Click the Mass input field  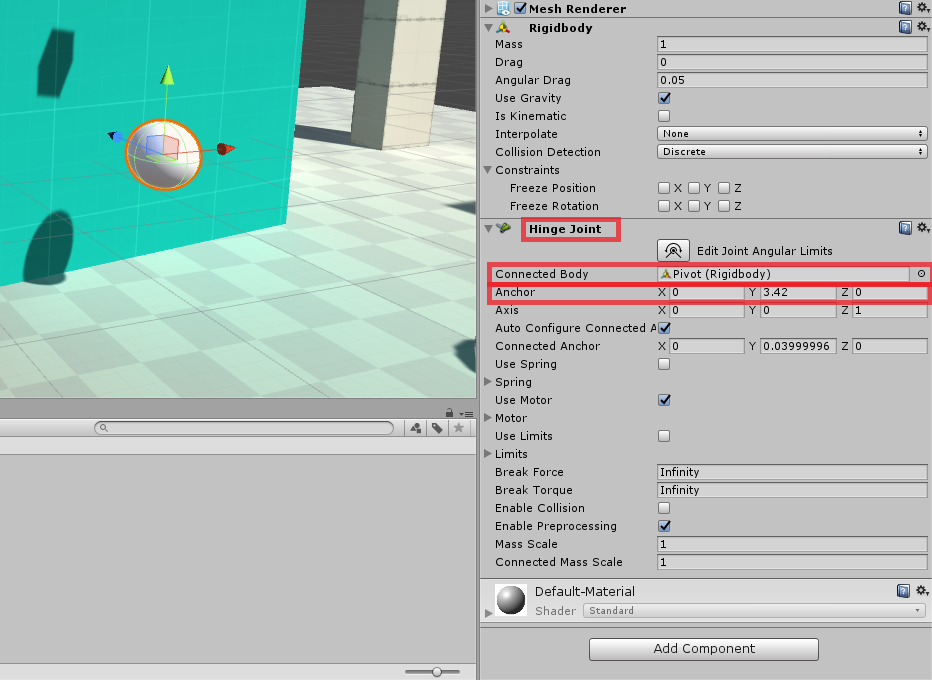pos(792,44)
